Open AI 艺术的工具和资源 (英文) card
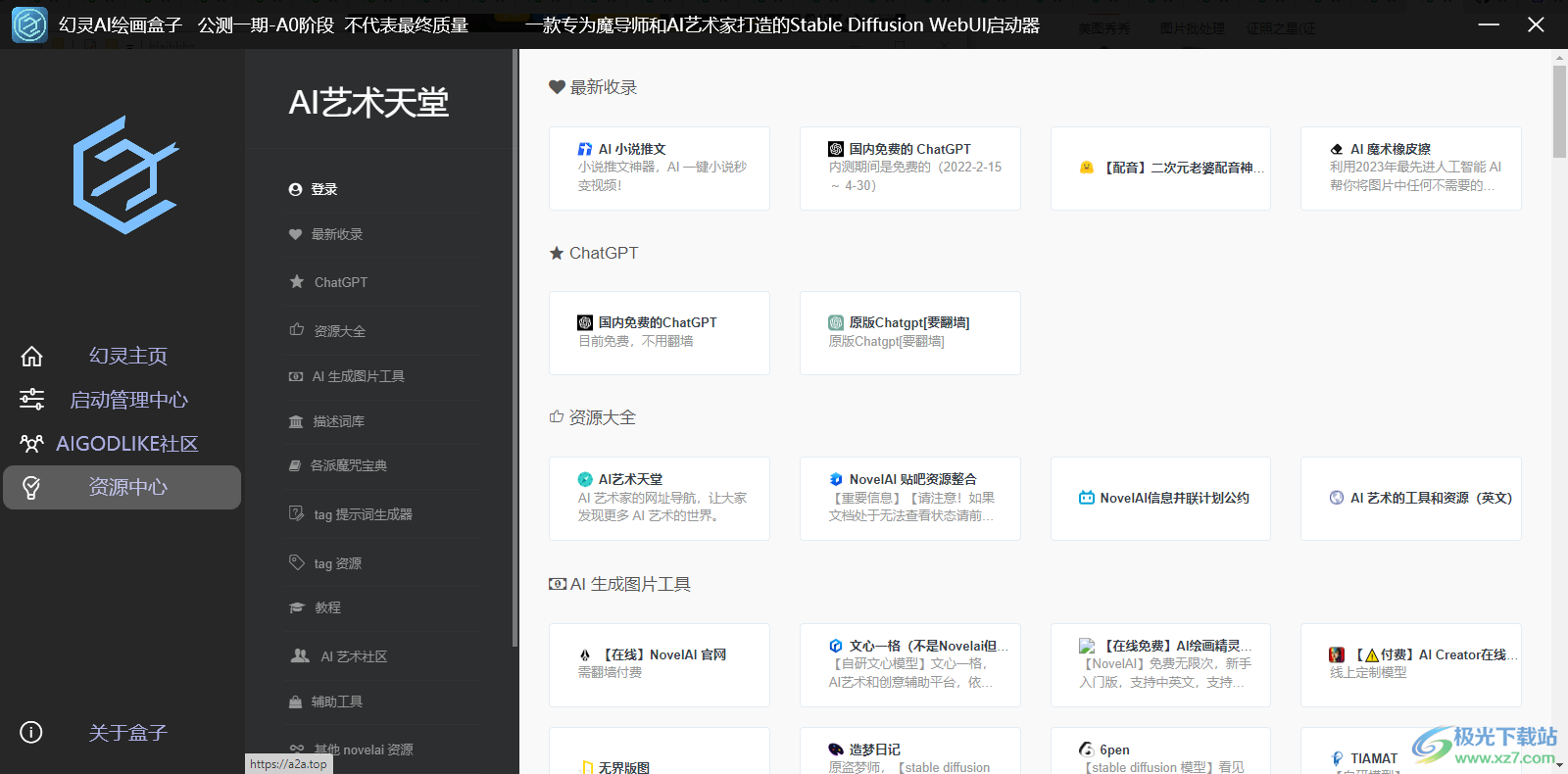1568x774 pixels. coord(1411,498)
